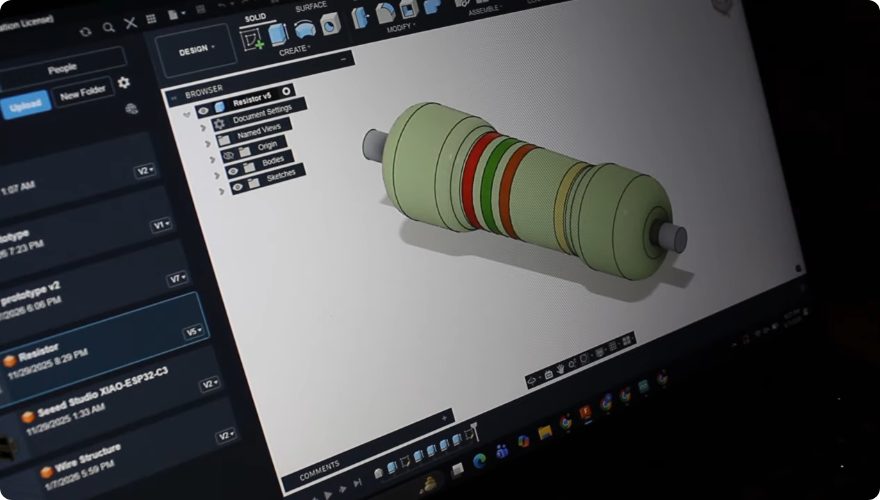Toggle visibility of Resistor v5 component
Viewport: 880px width, 500px height.
[204, 111]
